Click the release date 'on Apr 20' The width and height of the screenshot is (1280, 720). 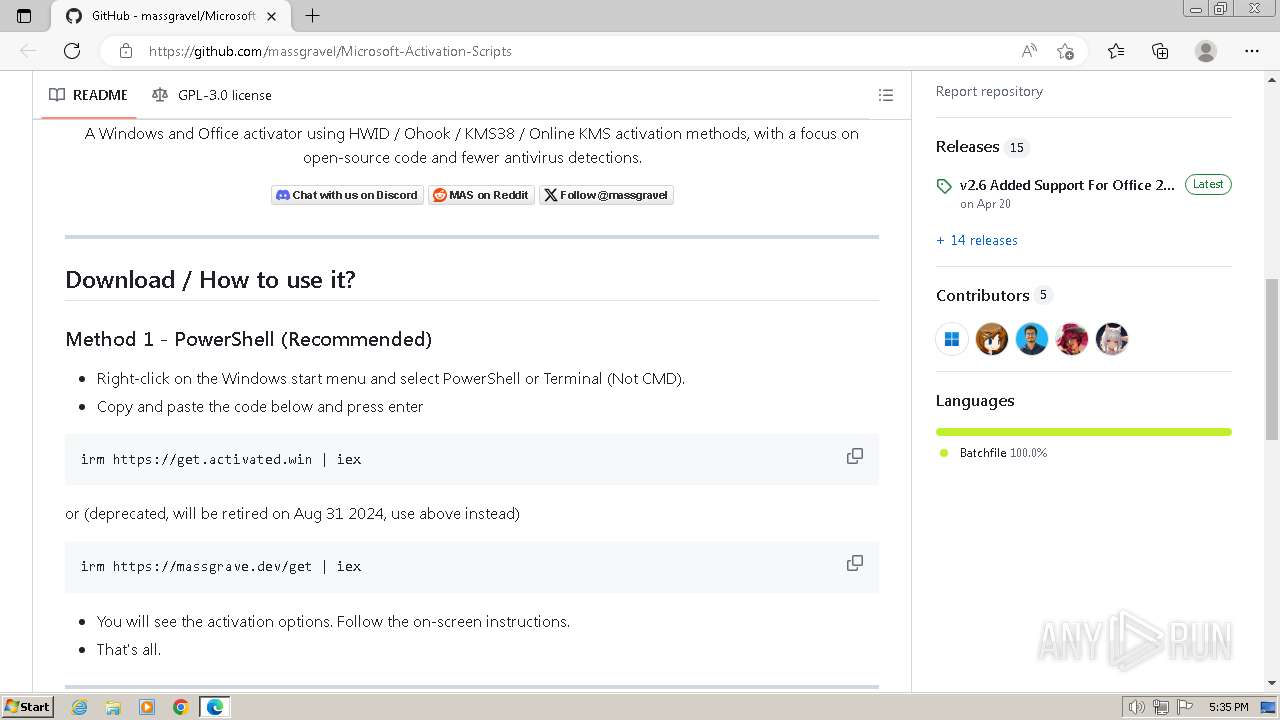coord(985,204)
